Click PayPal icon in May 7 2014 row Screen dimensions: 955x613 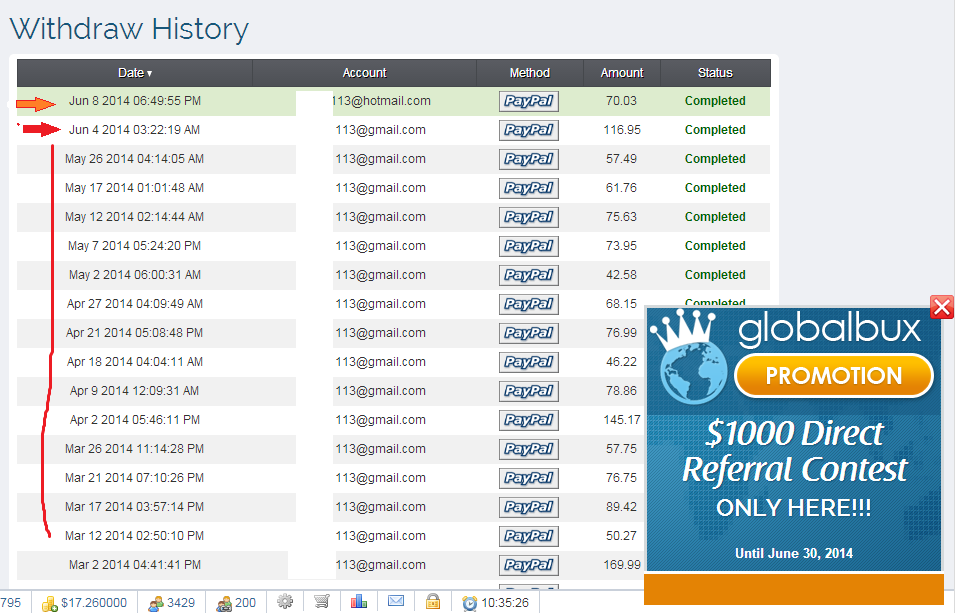529,246
